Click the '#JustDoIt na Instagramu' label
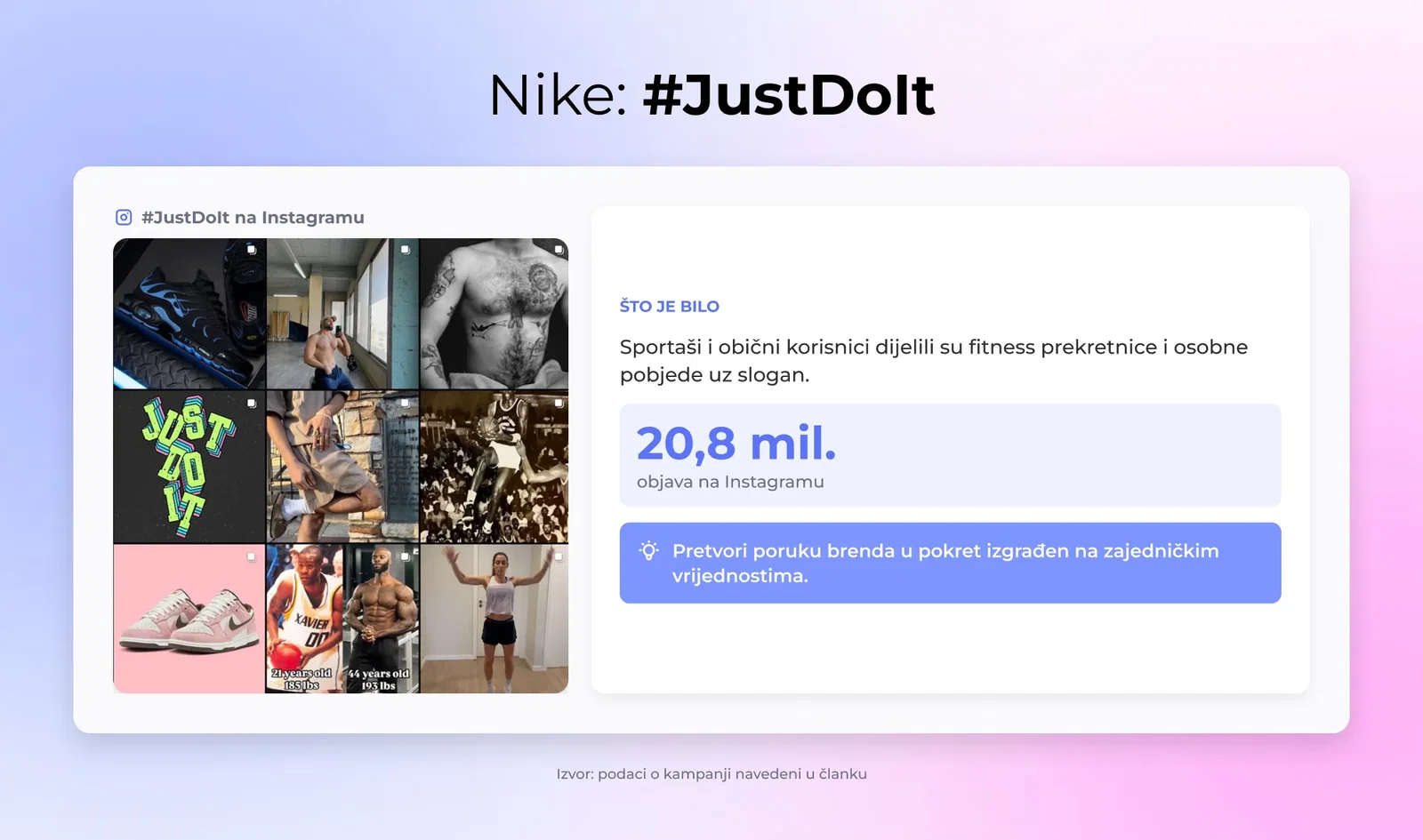 [x=253, y=218]
